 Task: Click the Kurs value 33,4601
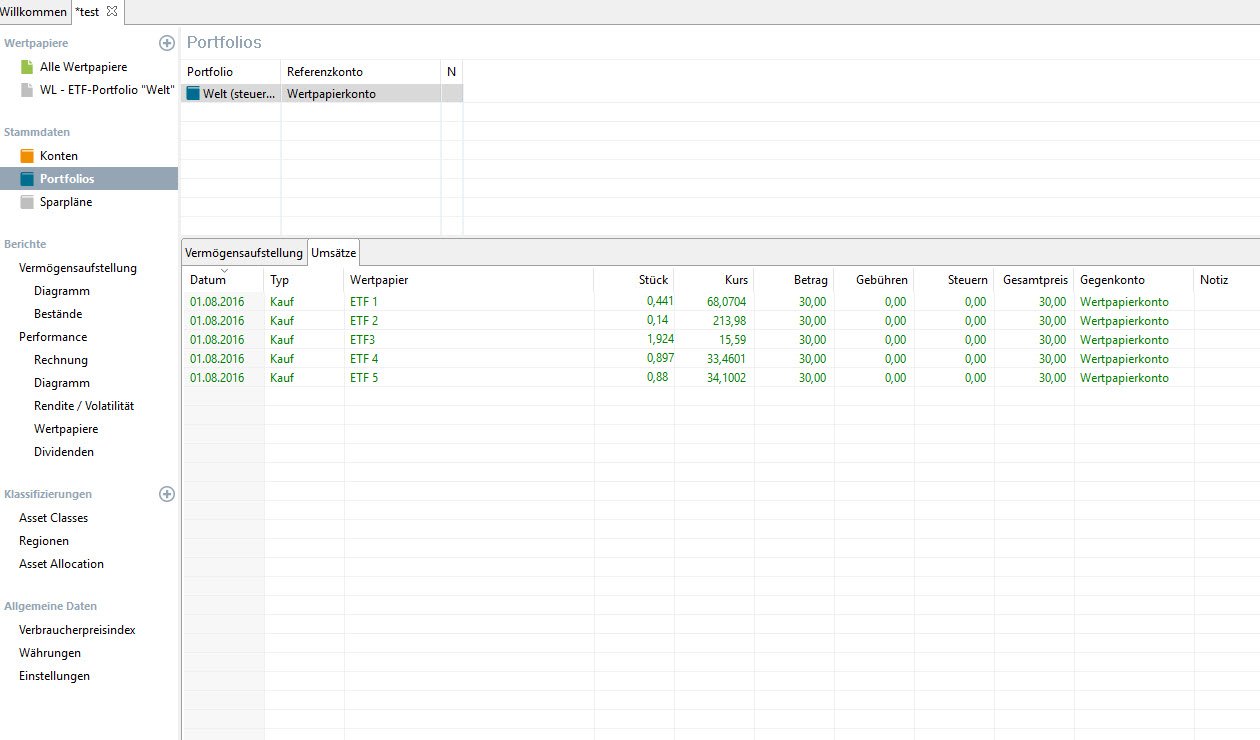(726, 358)
